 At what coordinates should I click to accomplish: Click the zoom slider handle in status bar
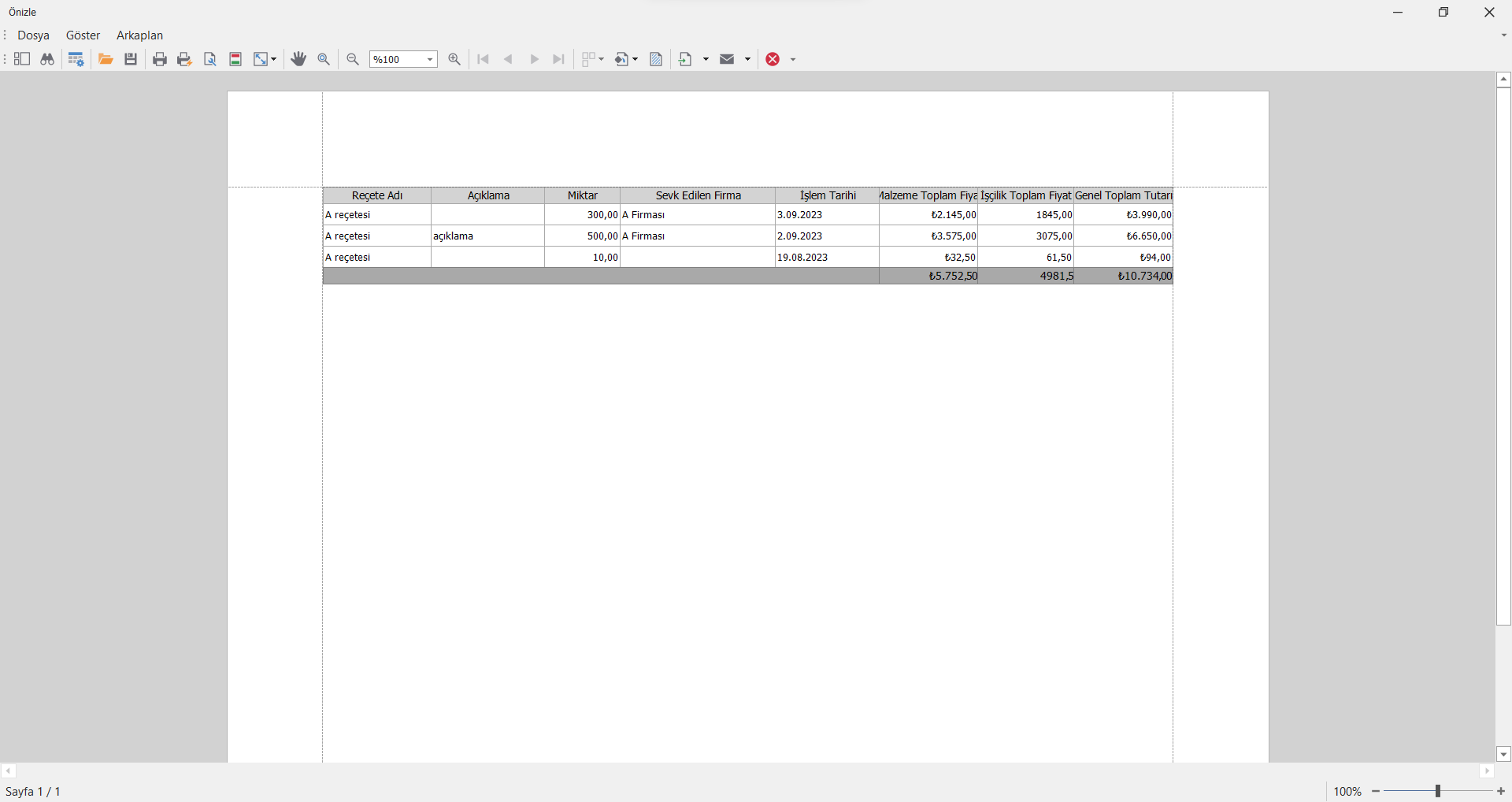tap(1438, 791)
